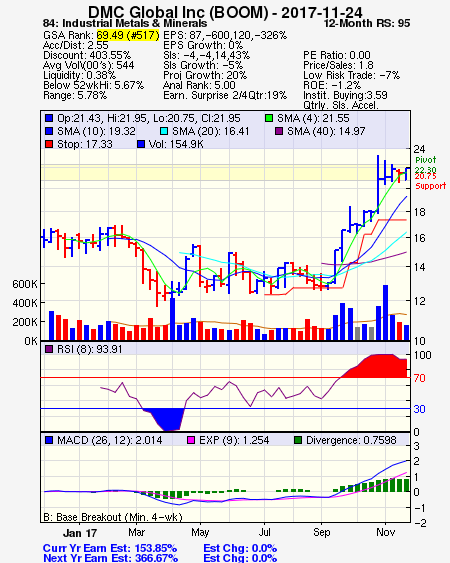Click the 12-Month RS: 95 text
This screenshot has height=563, width=450.
[367, 23]
